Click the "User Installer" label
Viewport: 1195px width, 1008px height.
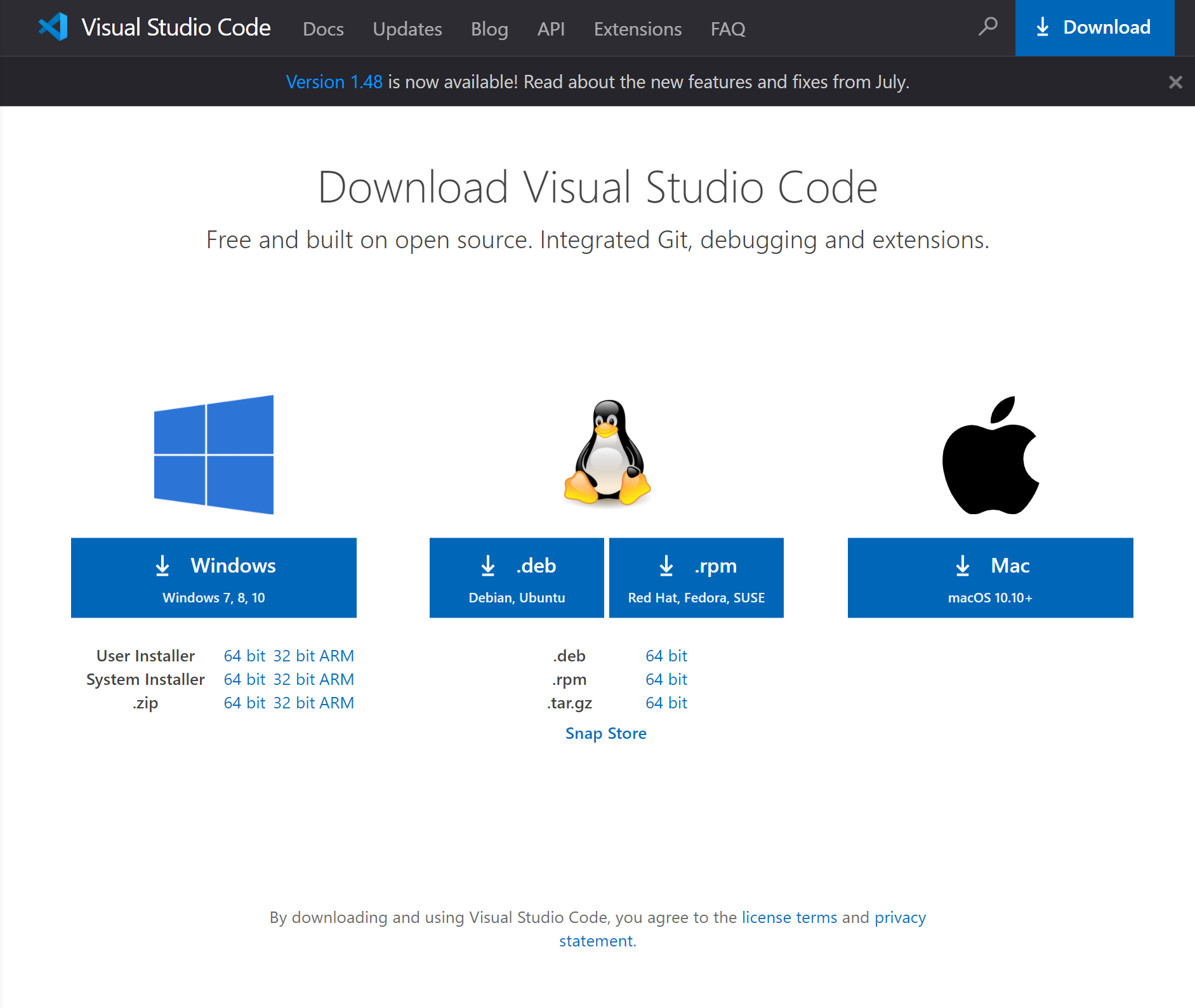pyautogui.click(x=145, y=656)
